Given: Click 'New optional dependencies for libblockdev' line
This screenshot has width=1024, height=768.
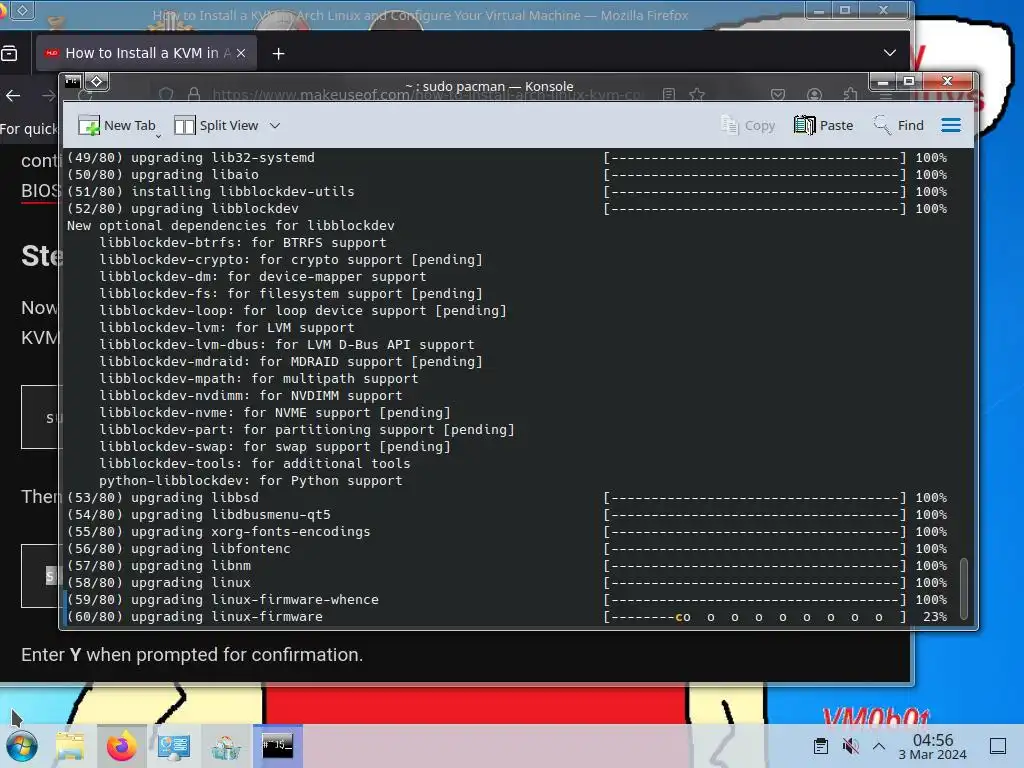Looking at the screenshot, I should pyautogui.click(x=231, y=225).
